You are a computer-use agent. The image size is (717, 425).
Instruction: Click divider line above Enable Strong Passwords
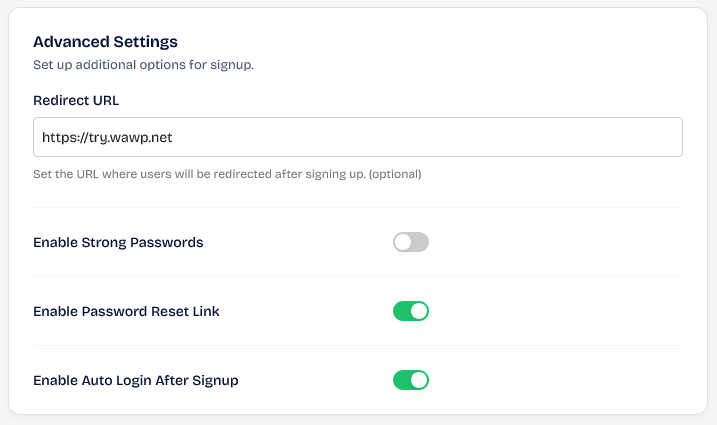coord(357,208)
